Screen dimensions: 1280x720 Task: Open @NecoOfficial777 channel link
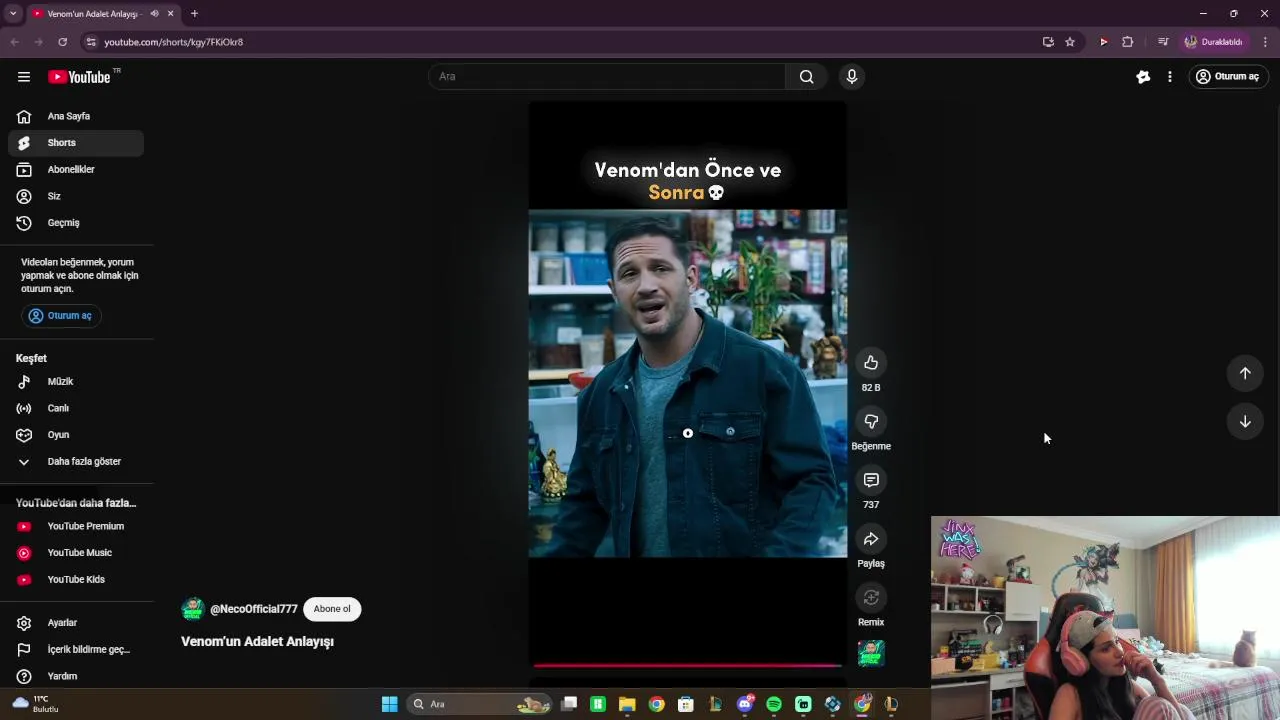(253, 609)
